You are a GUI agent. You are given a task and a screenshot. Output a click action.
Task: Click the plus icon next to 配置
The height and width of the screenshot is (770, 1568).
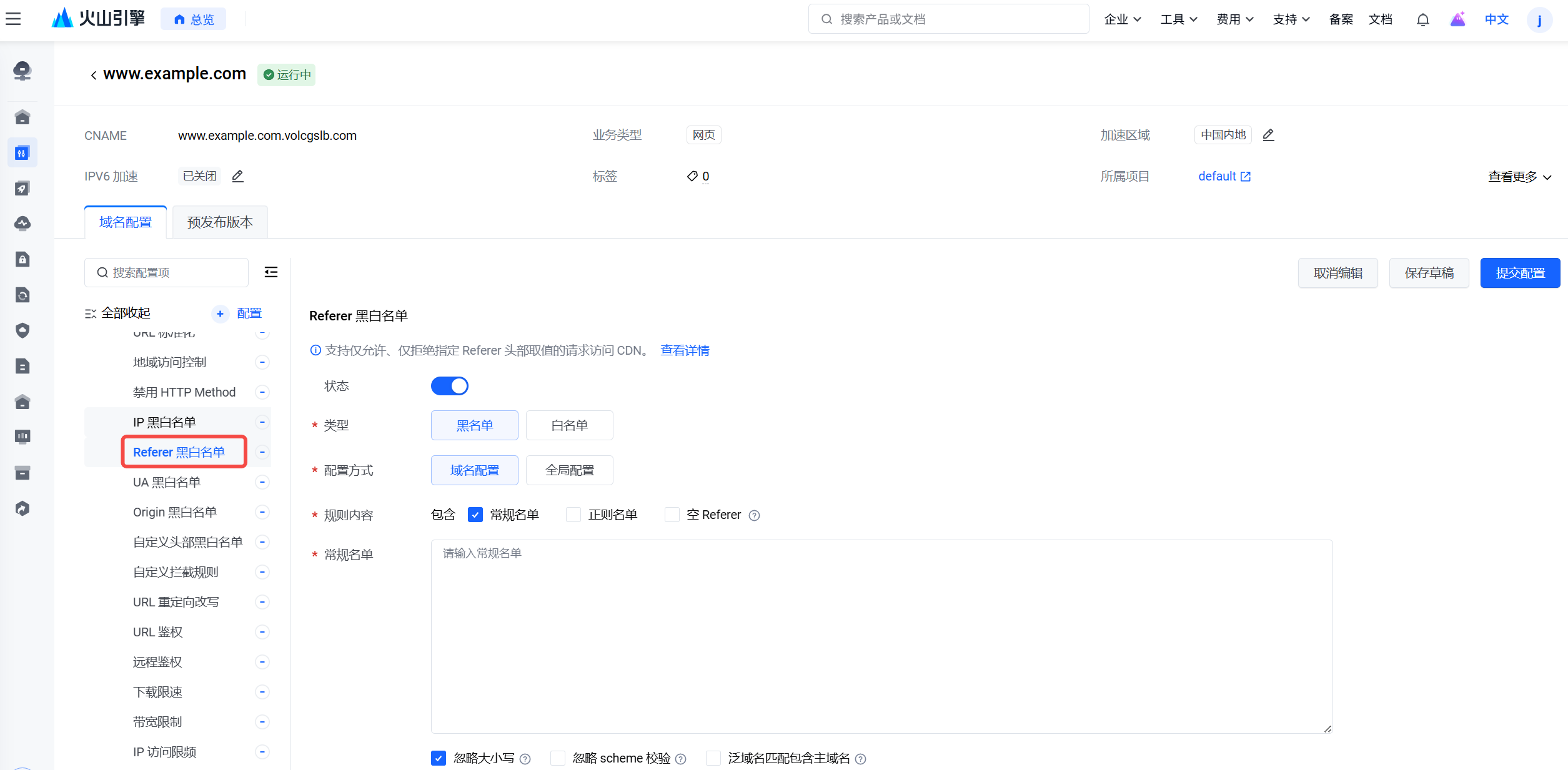click(x=220, y=313)
